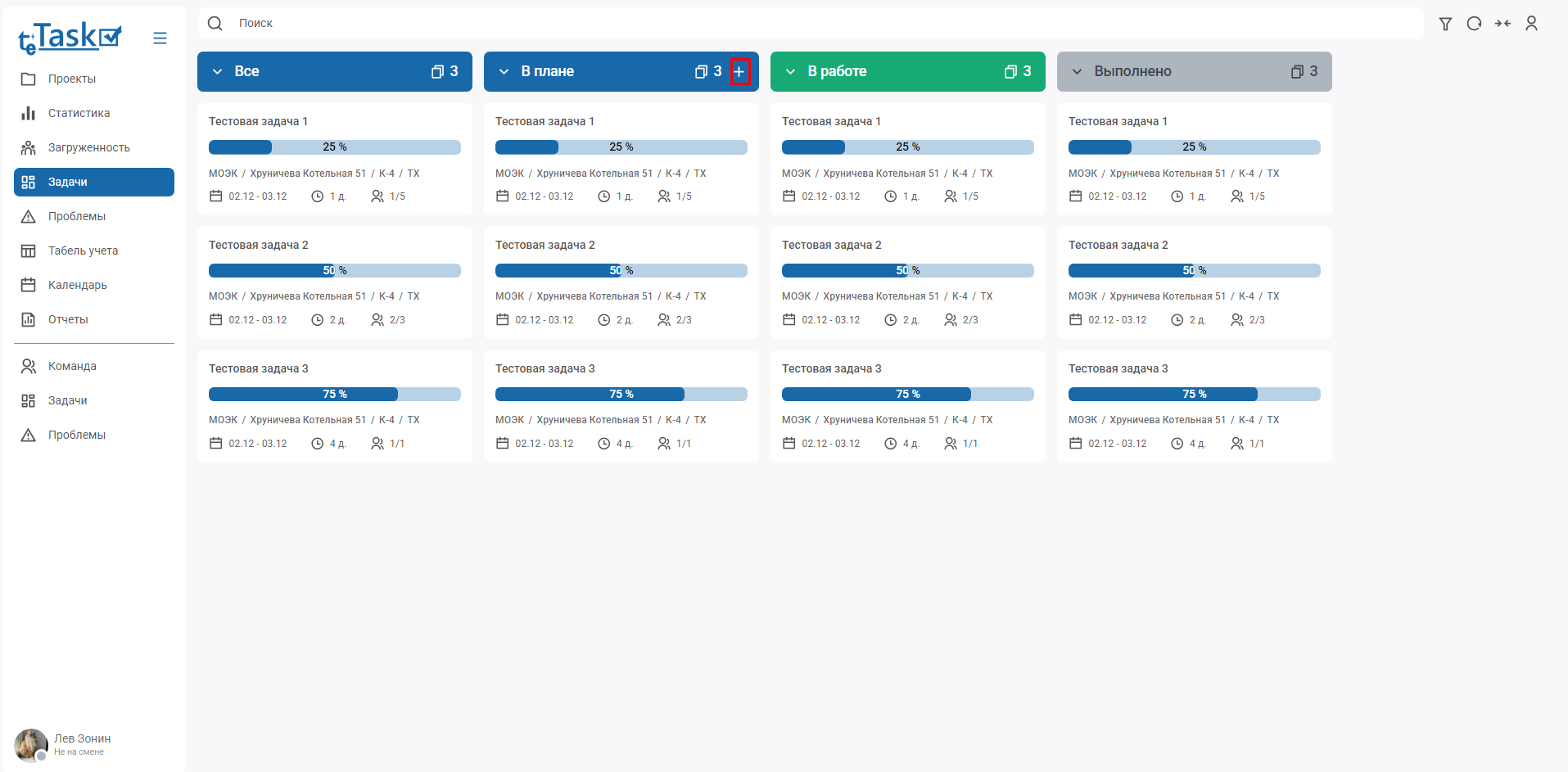
Task: Open the user profile icon at top right
Action: [1531, 24]
